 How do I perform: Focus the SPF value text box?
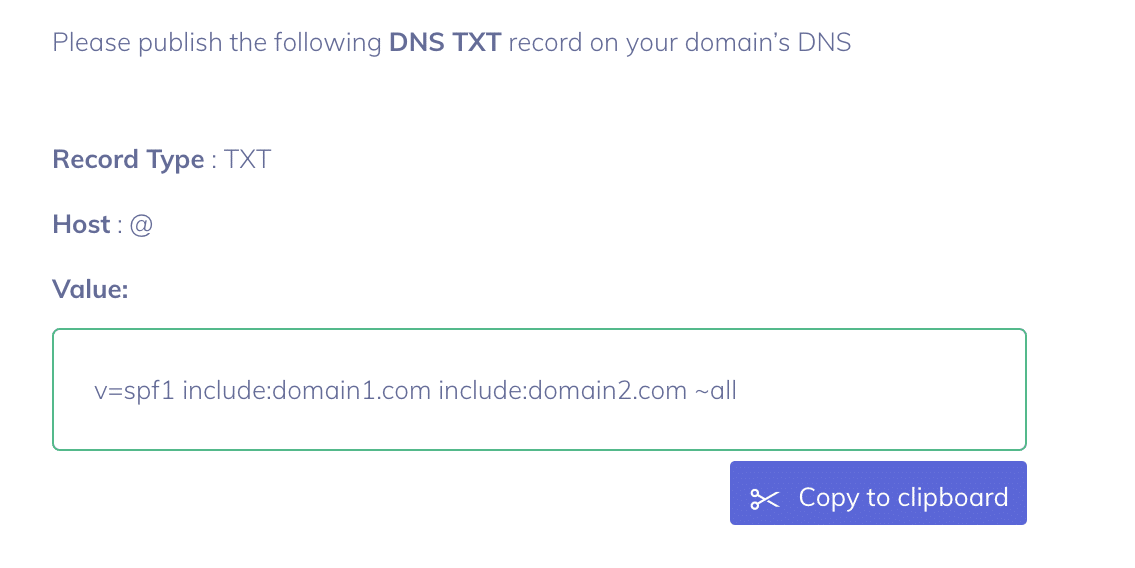[539, 389]
